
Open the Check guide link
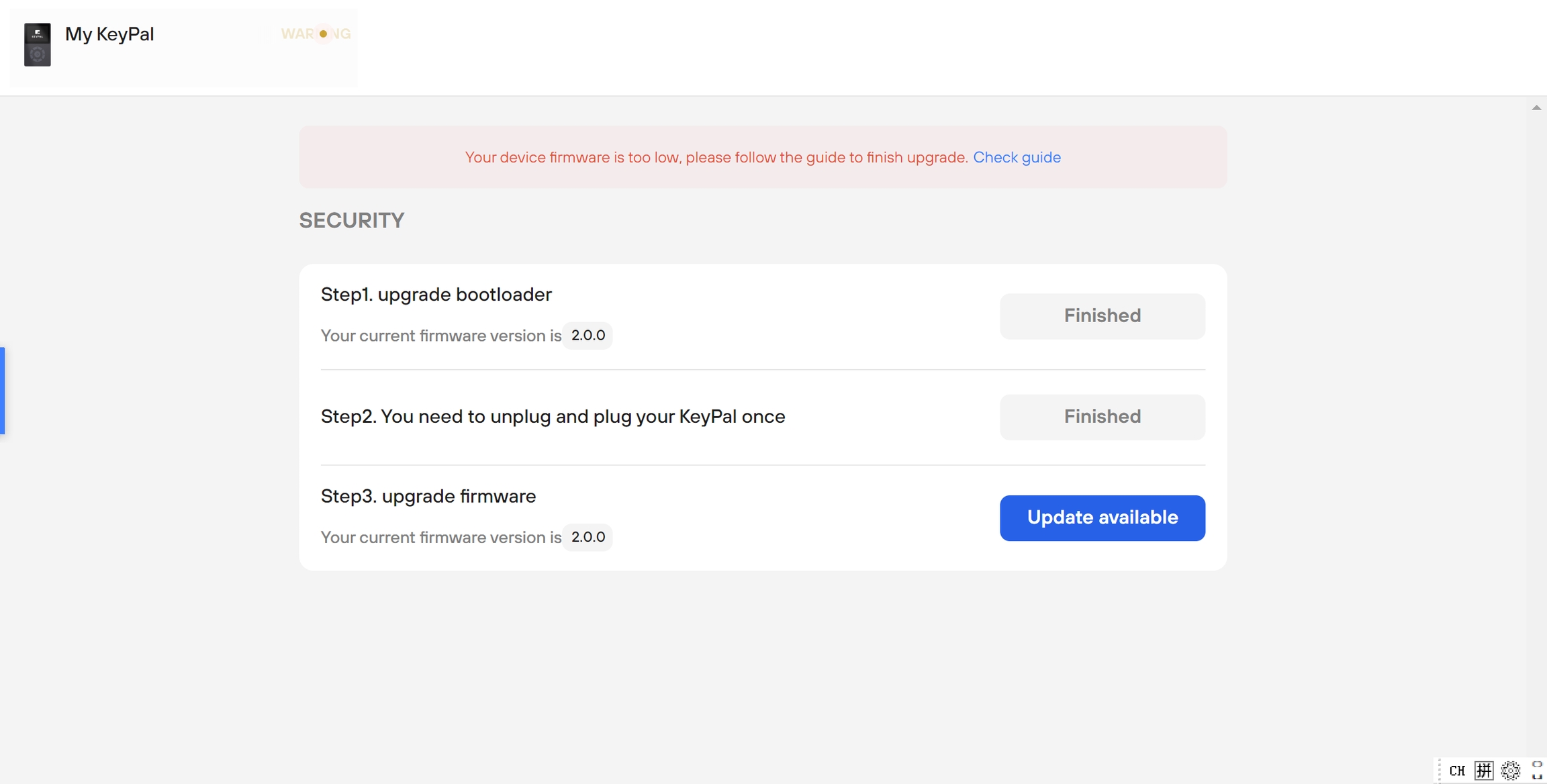1017,157
